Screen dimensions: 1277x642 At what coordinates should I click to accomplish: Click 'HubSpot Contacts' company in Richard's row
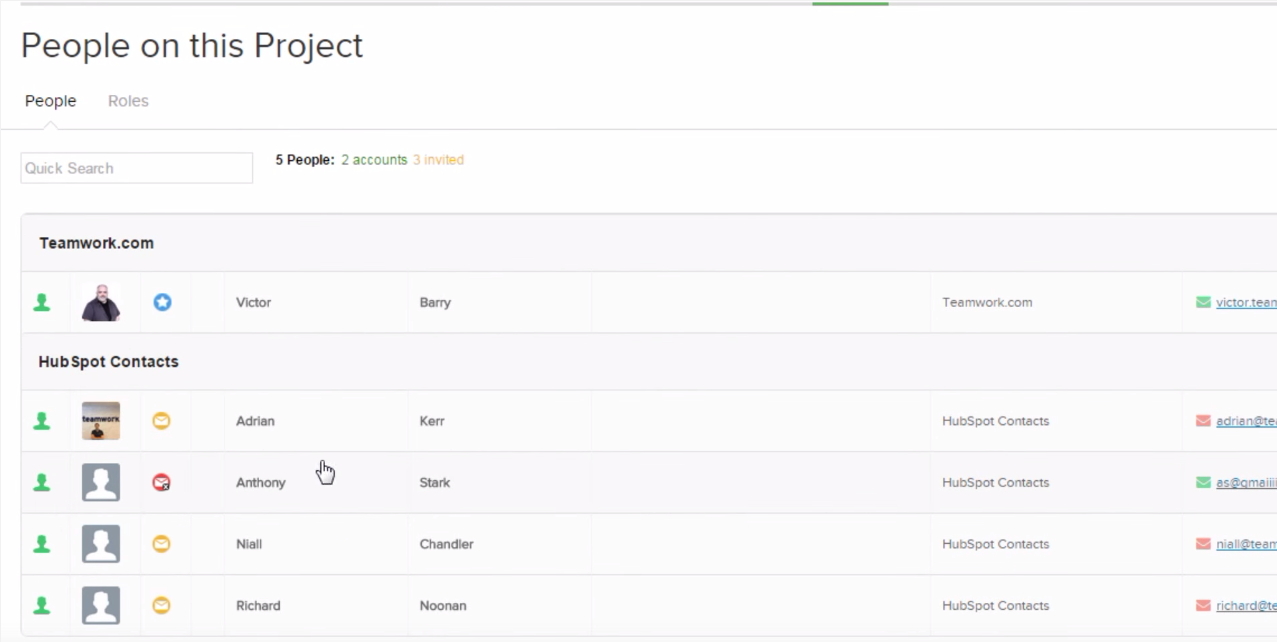(996, 605)
